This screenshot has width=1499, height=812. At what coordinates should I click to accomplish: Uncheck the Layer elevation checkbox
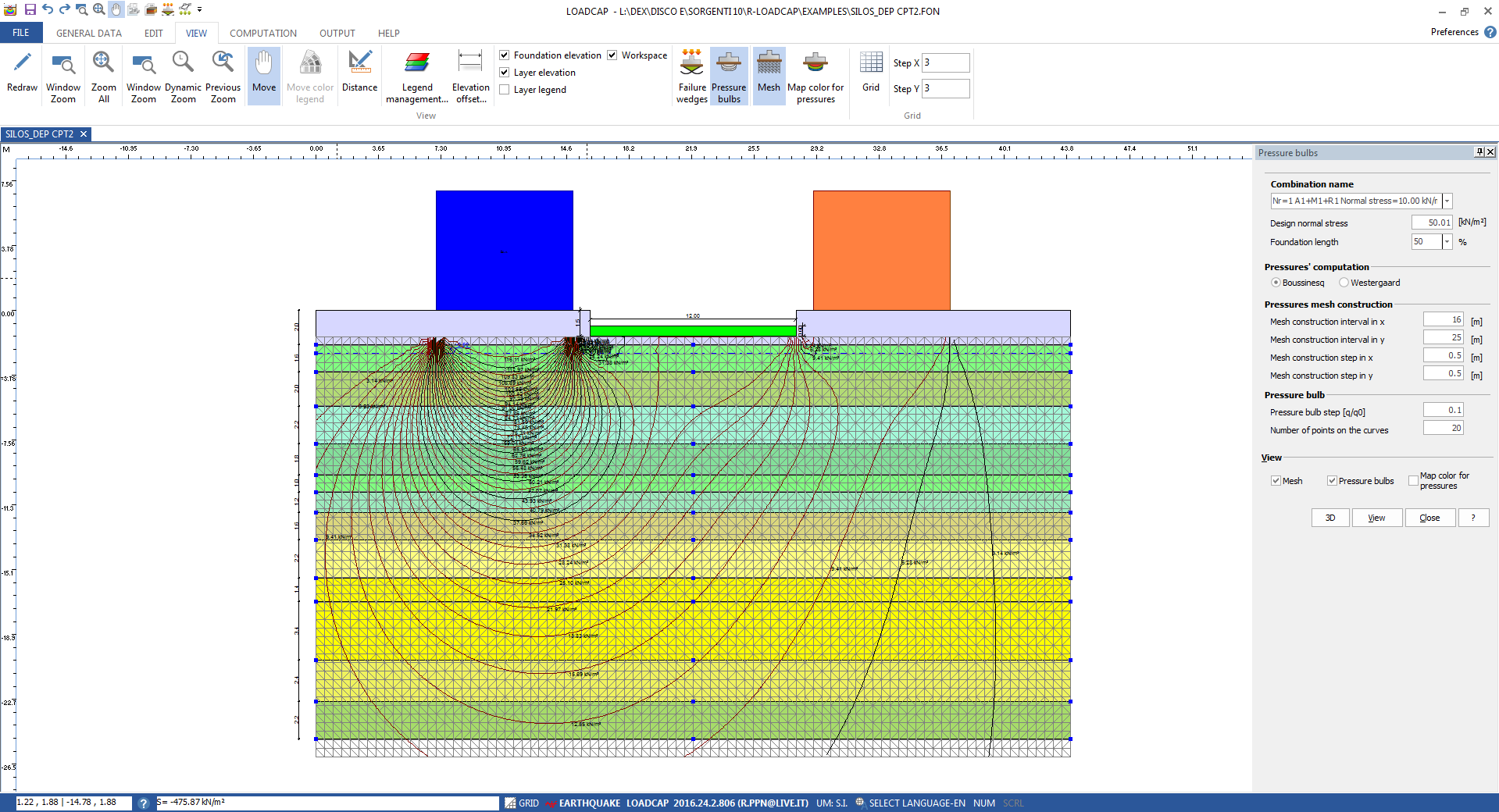pyautogui.click(x=505, y=73)
